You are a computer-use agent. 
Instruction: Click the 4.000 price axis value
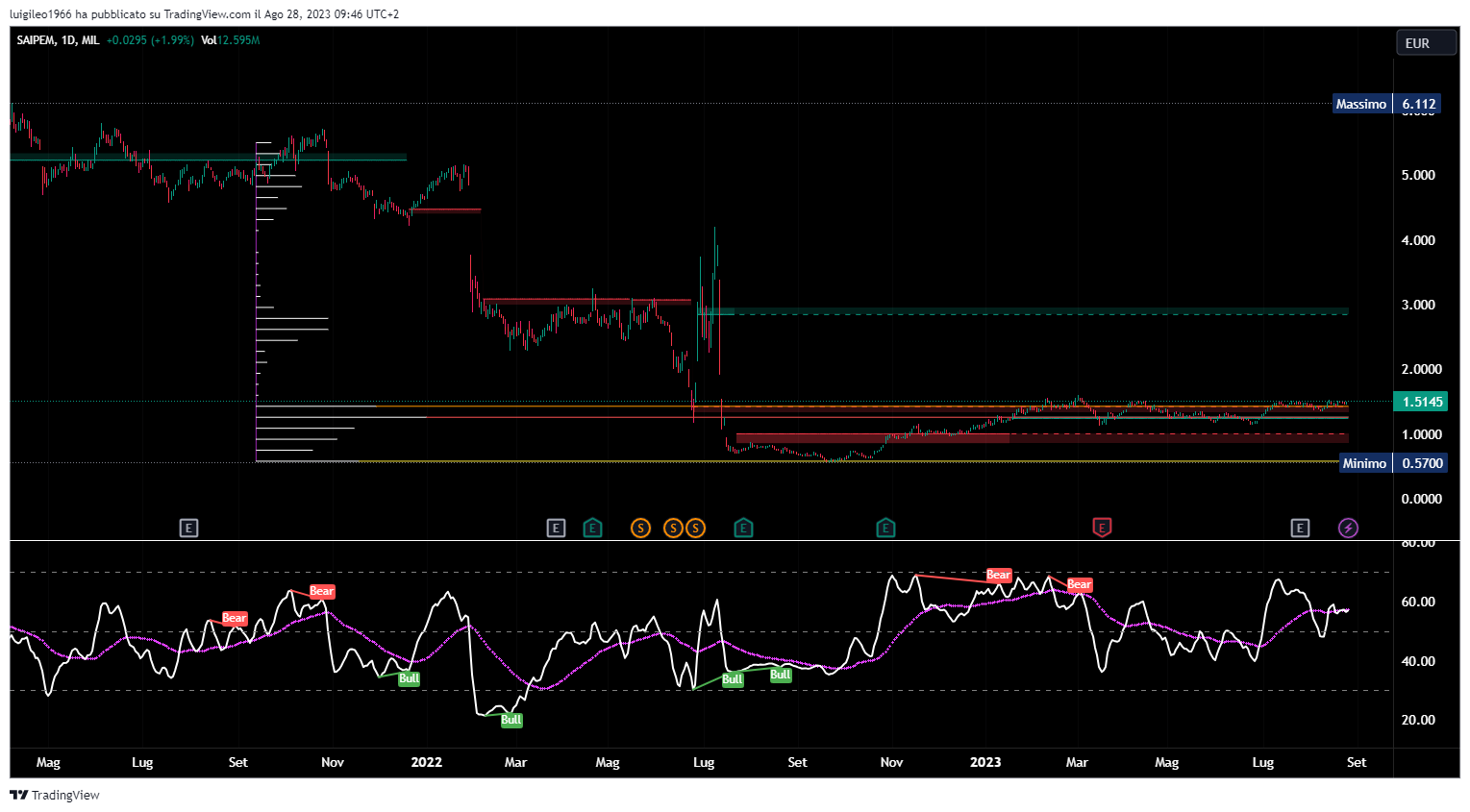coord(1418,240)
